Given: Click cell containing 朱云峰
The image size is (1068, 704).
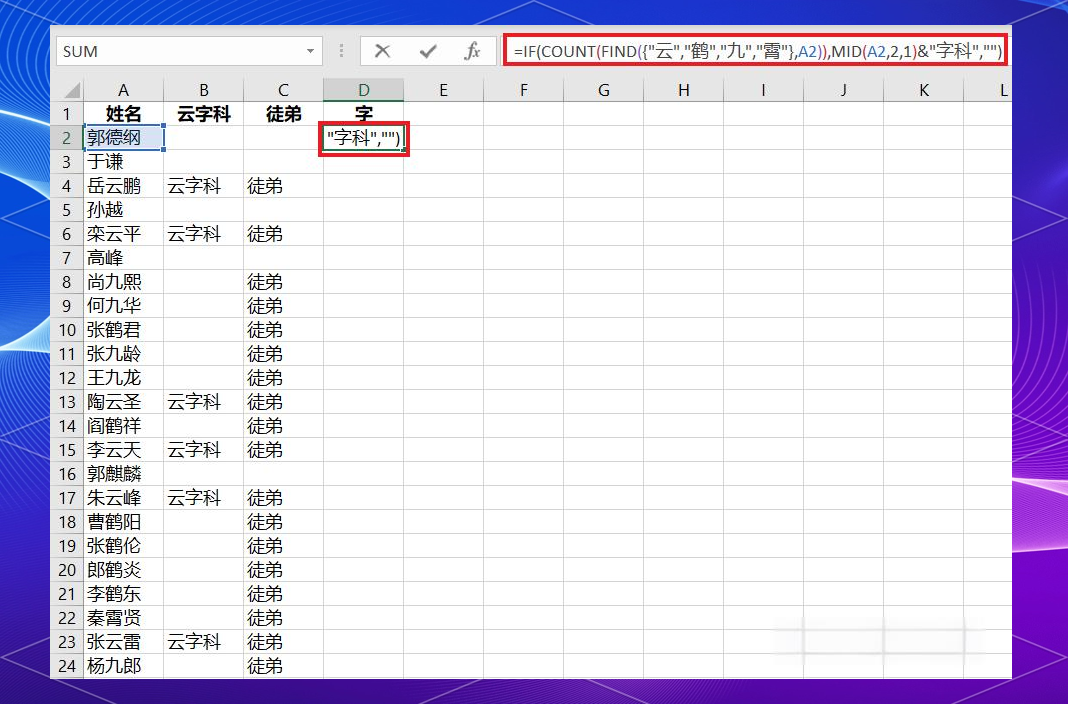Looking at the screenshot, I should pyautogui.click(x=123, y=498).
